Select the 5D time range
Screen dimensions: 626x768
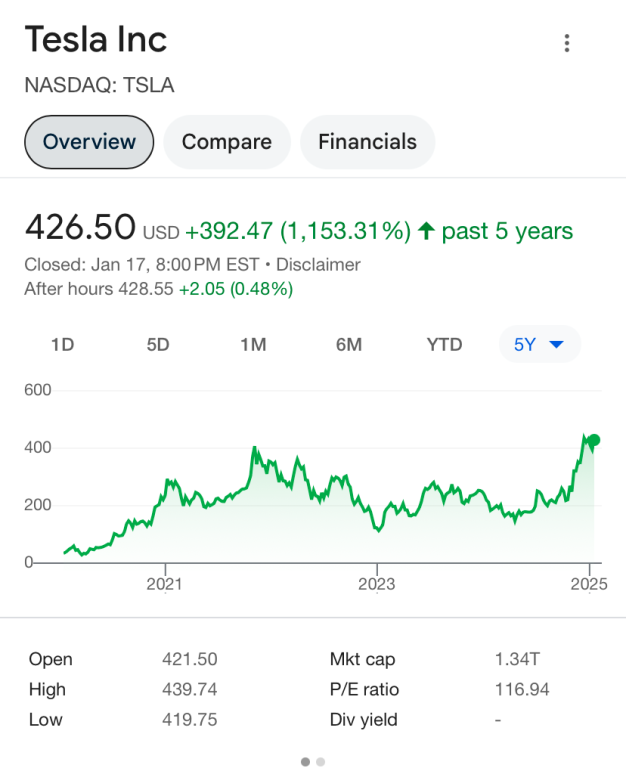[158, 345]
